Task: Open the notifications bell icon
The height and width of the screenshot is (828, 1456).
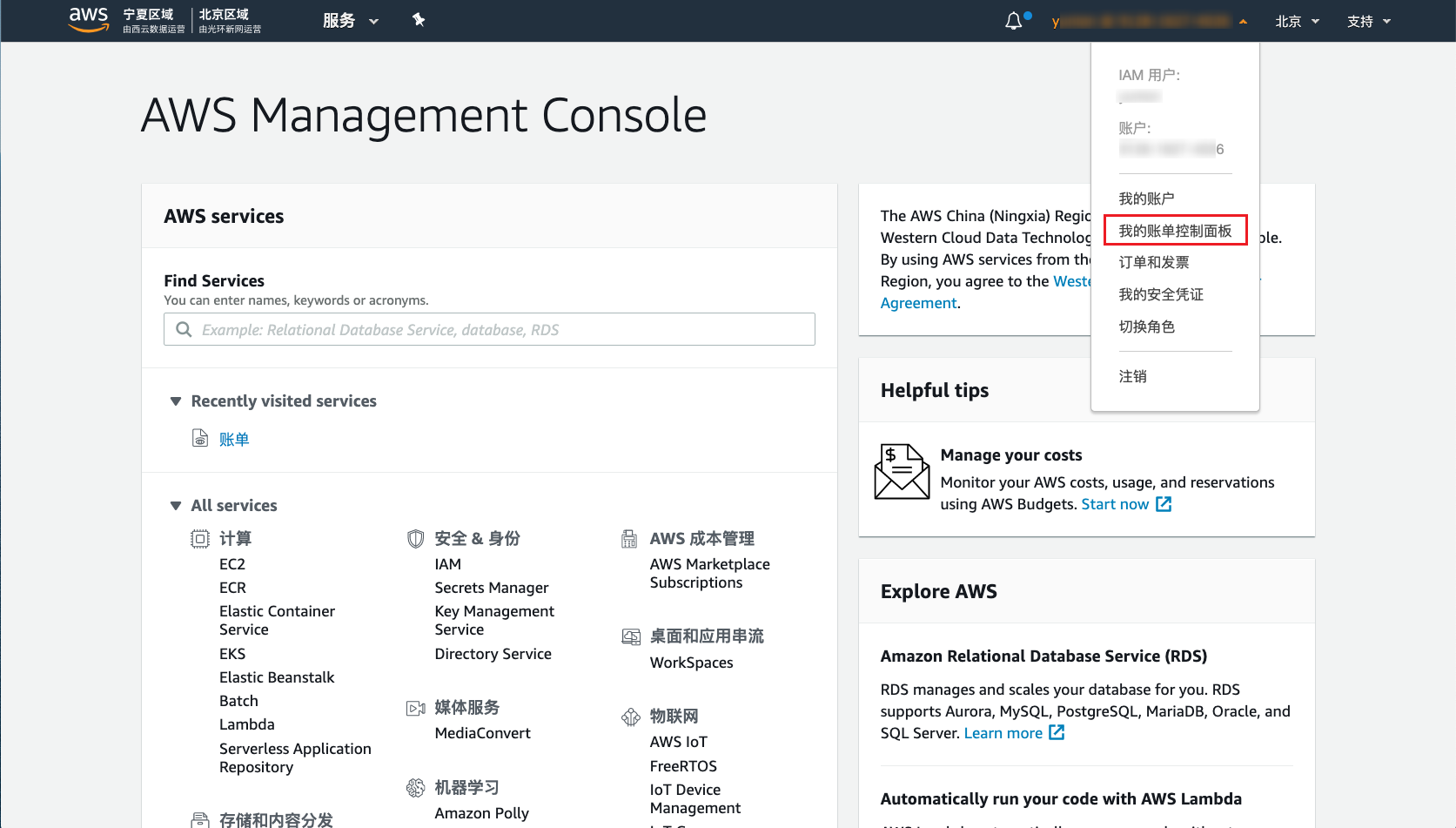Action: point(1014,21)
